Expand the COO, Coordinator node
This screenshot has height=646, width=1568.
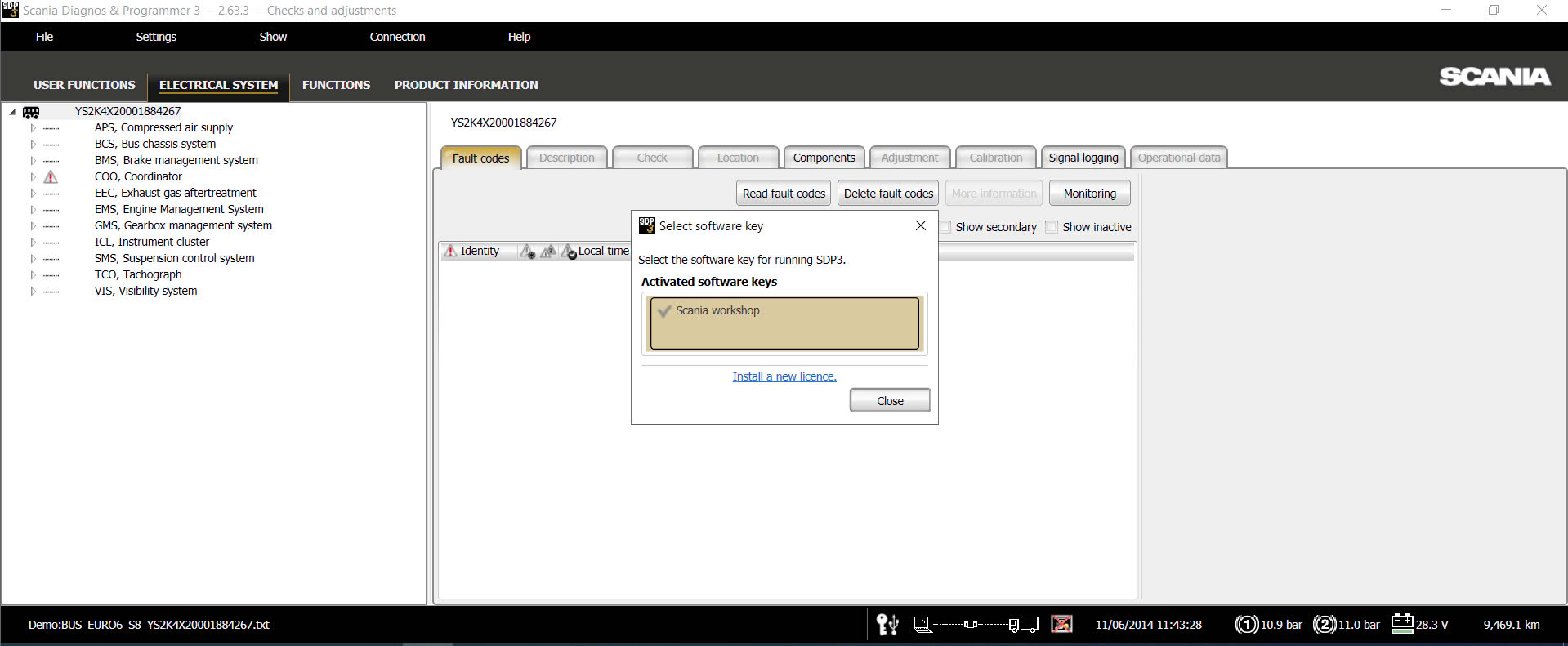coord(33,177)
